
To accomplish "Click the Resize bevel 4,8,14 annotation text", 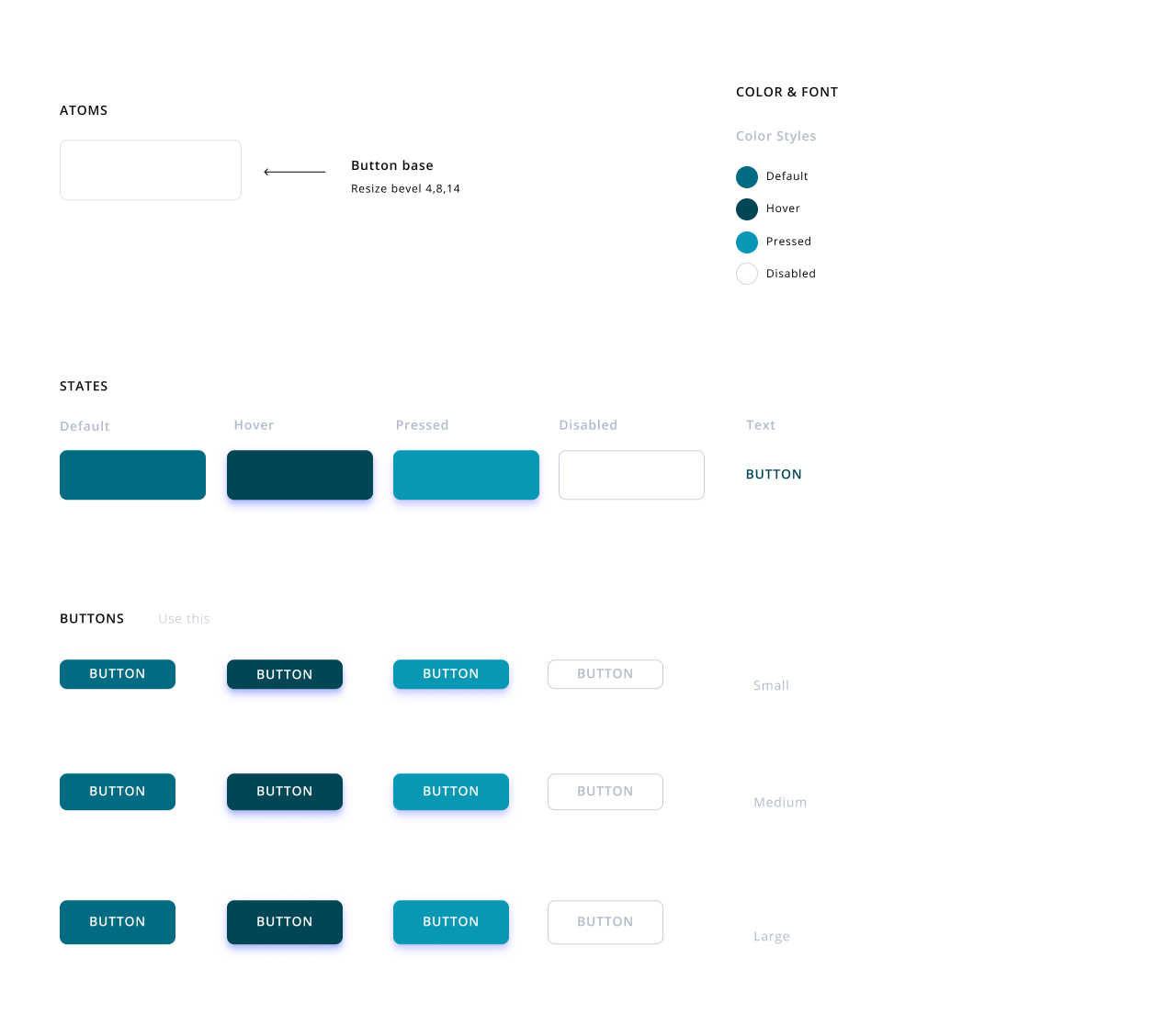I will (x=405, y=187).
